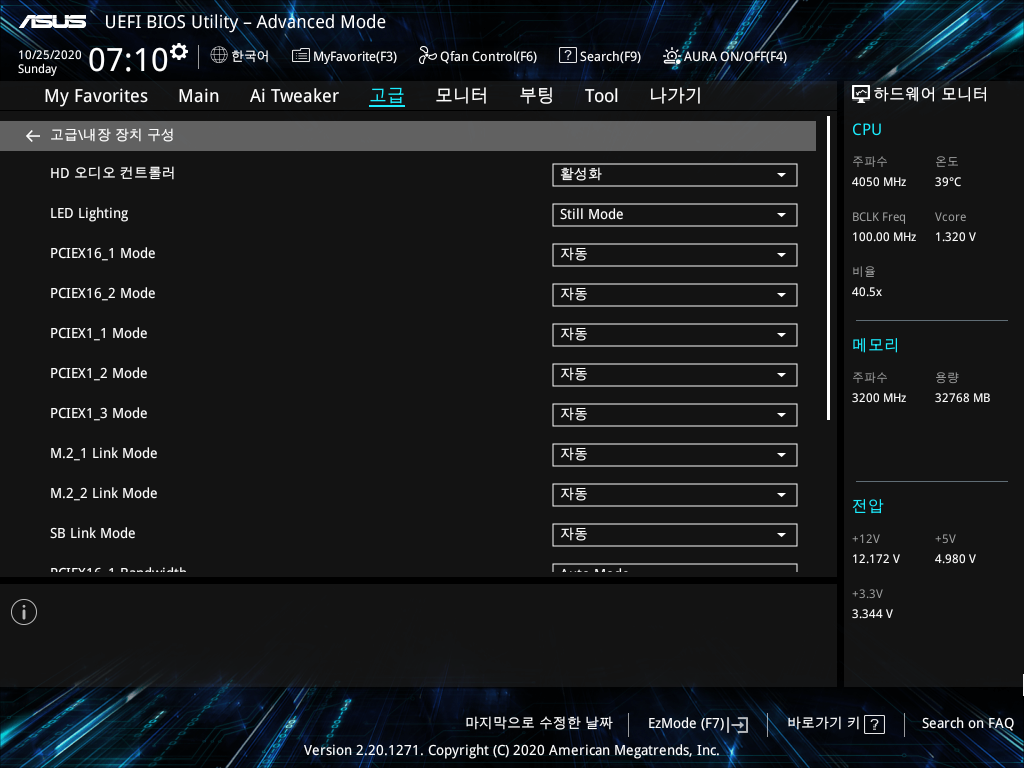Expand the PCIEX16_2 Mode dropdown
The width and height of the screenshot is (1024, 768).
(675, 295)
